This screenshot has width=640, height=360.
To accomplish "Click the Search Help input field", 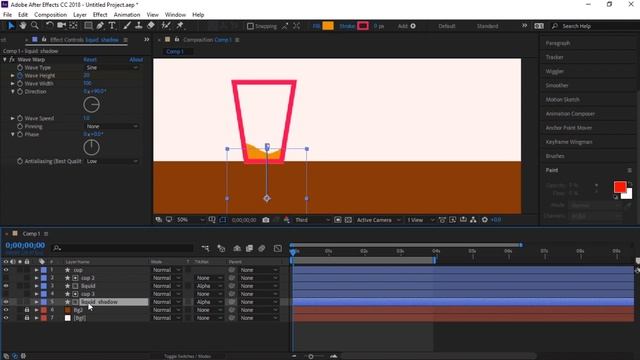I will pos(594,26).
